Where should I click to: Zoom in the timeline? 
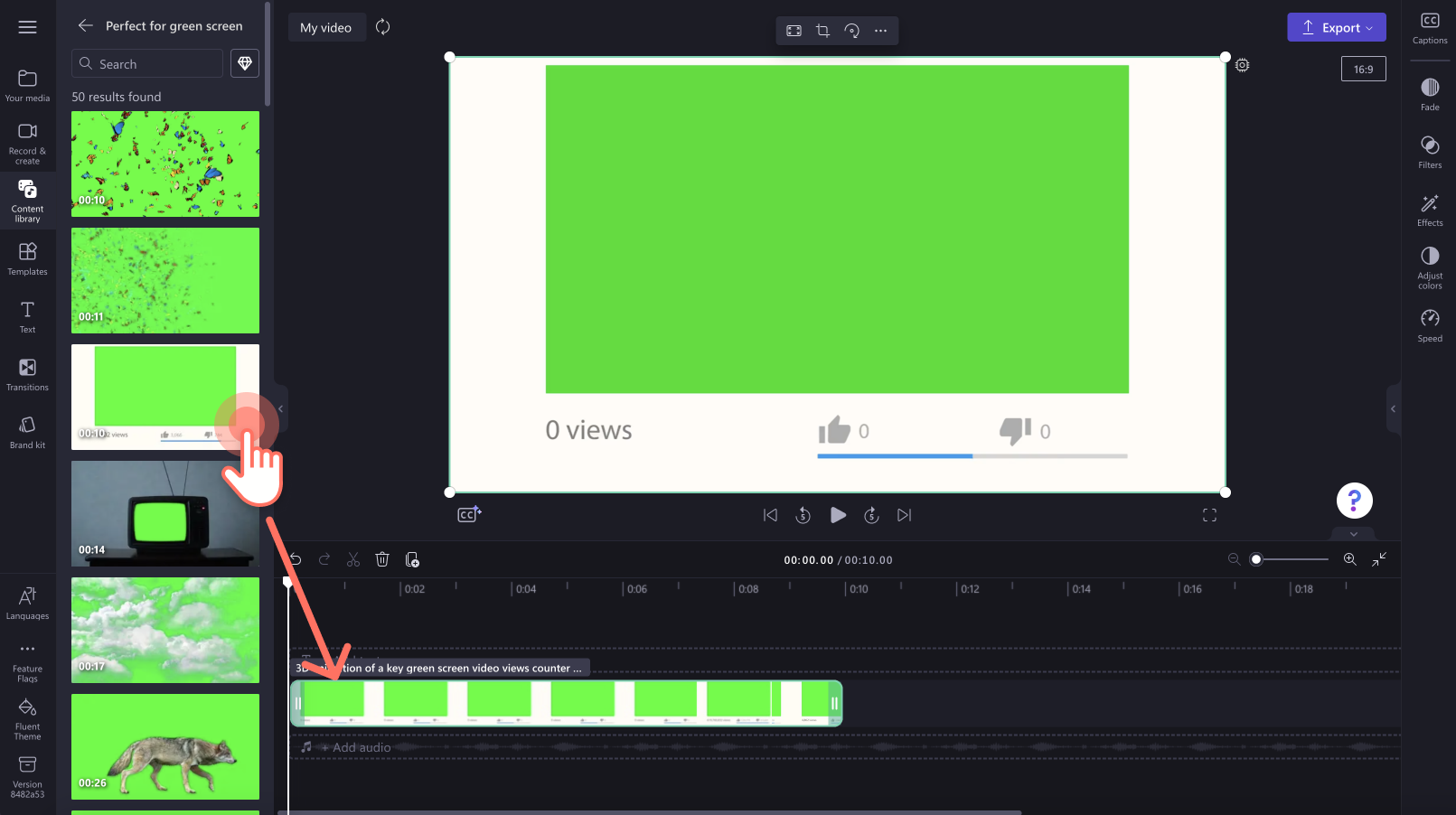(x=1350, y=559)
